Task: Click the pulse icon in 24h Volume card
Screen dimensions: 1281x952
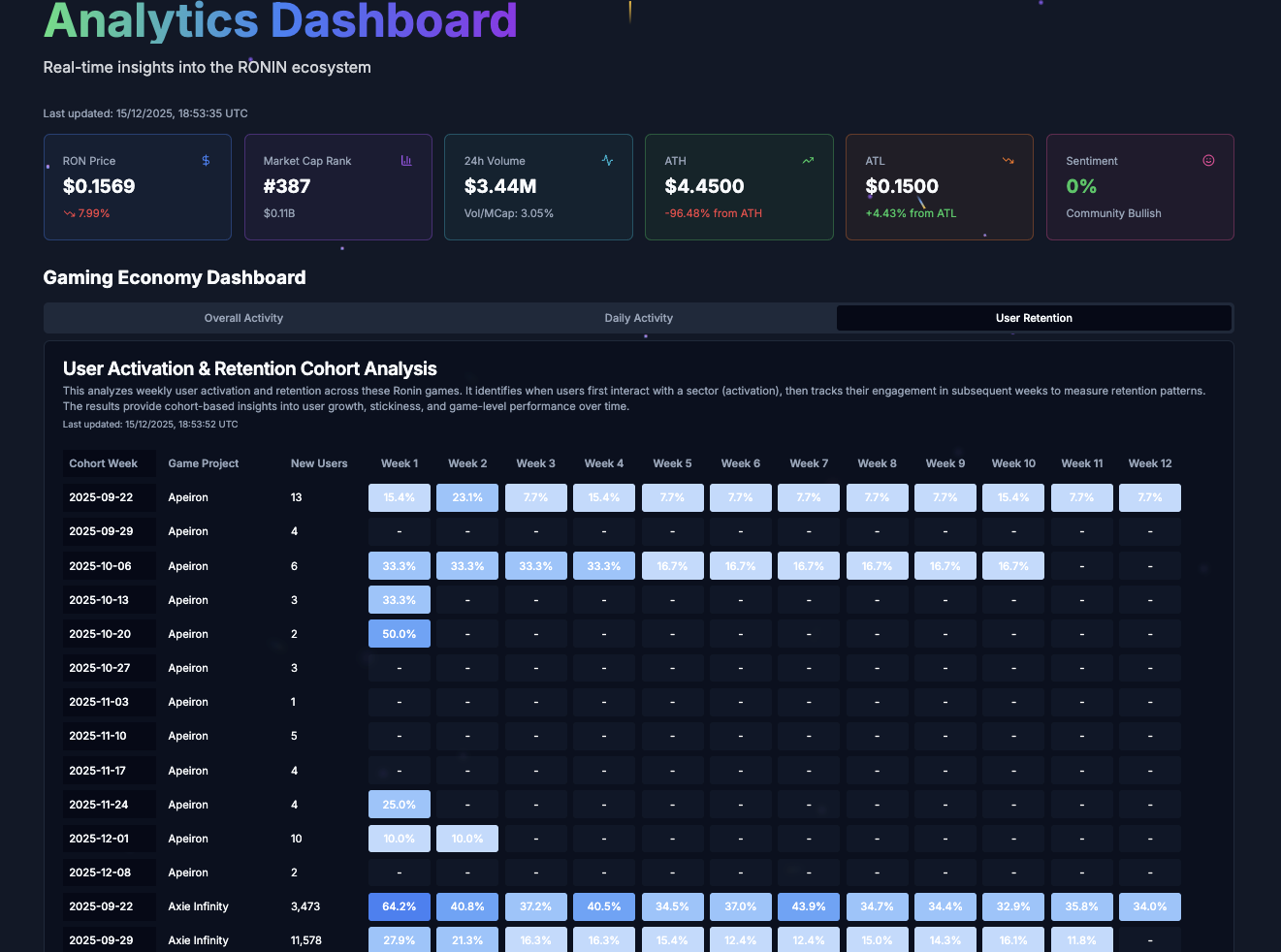Action: (607, 161)
